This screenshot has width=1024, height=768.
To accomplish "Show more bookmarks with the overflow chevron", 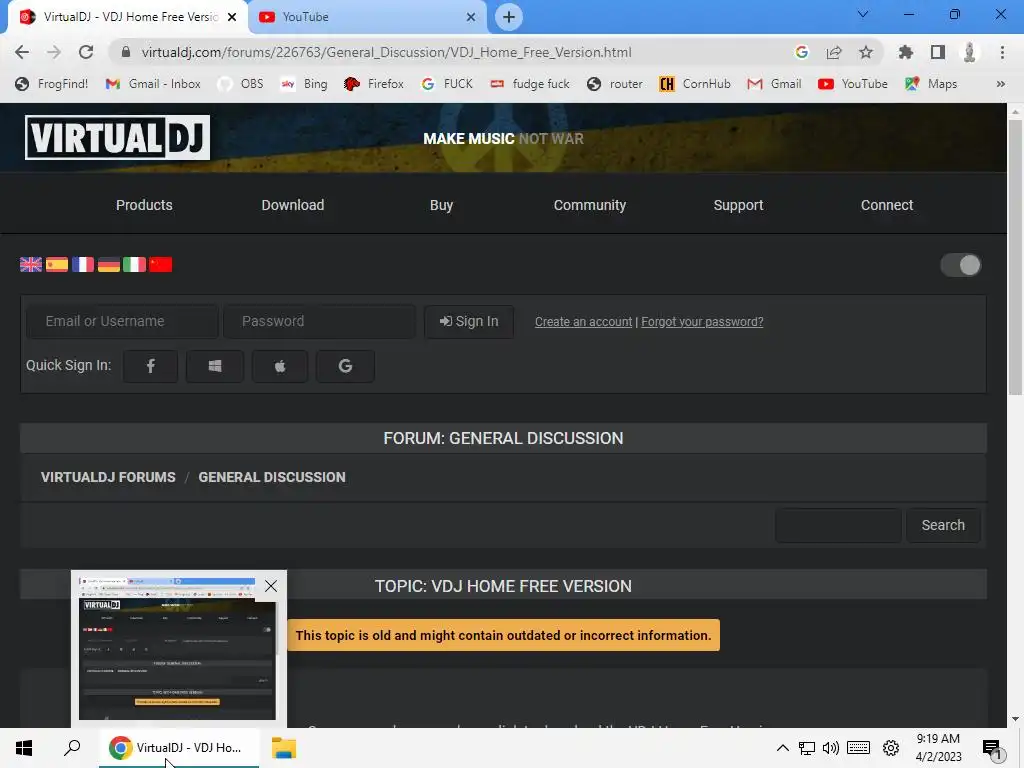I will point(1000,84).
